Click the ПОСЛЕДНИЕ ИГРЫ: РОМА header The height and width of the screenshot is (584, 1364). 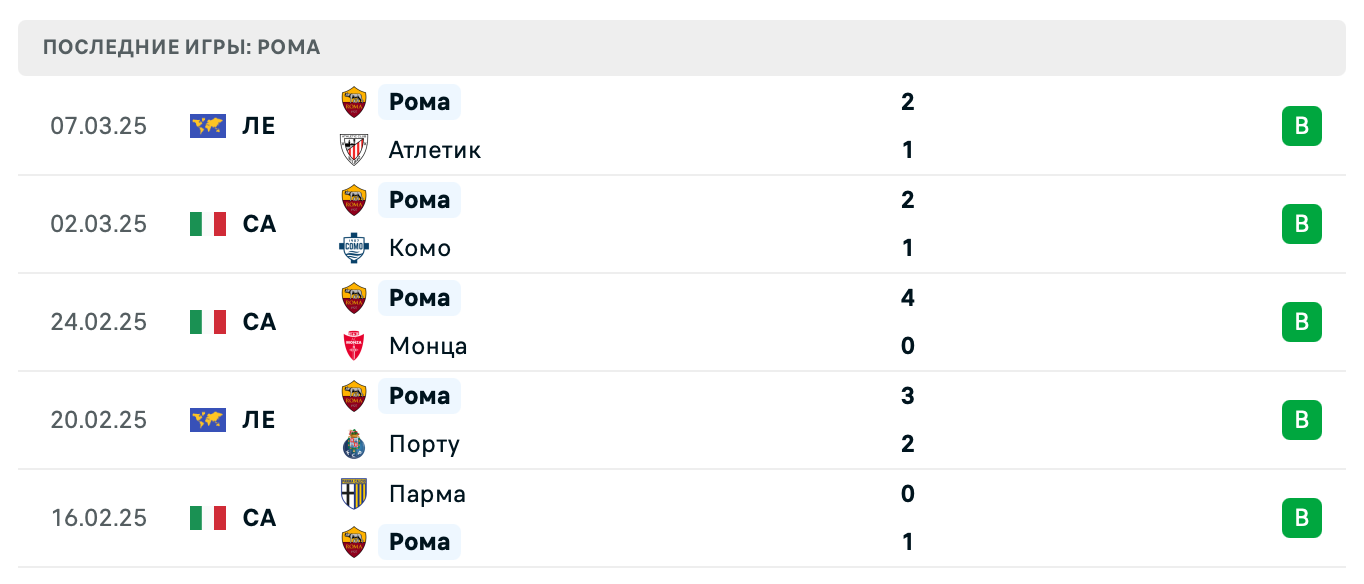[180, 47]
